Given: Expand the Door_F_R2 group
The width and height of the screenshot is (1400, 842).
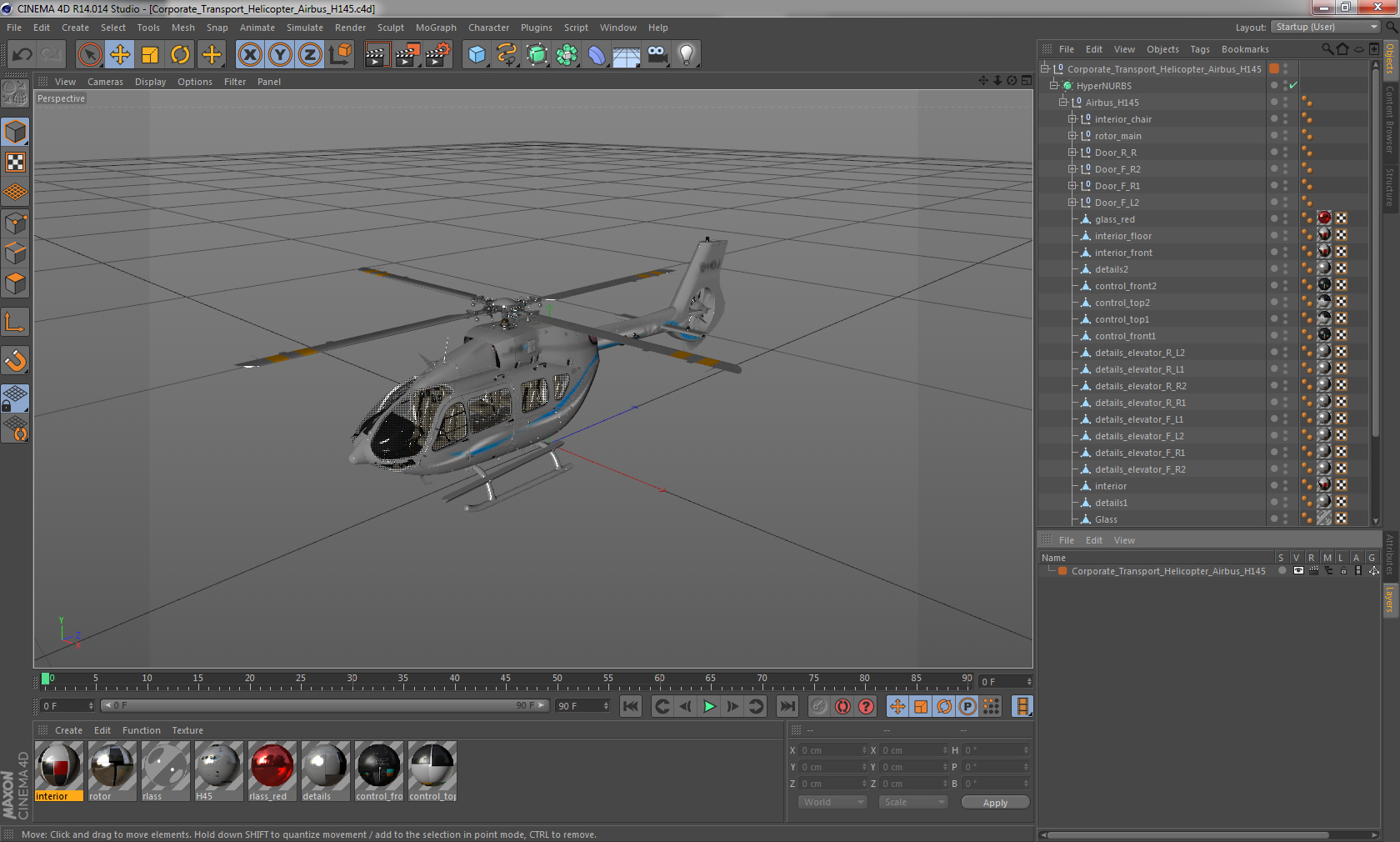Looking at the screenshot, I should [x=1072, y=169].
